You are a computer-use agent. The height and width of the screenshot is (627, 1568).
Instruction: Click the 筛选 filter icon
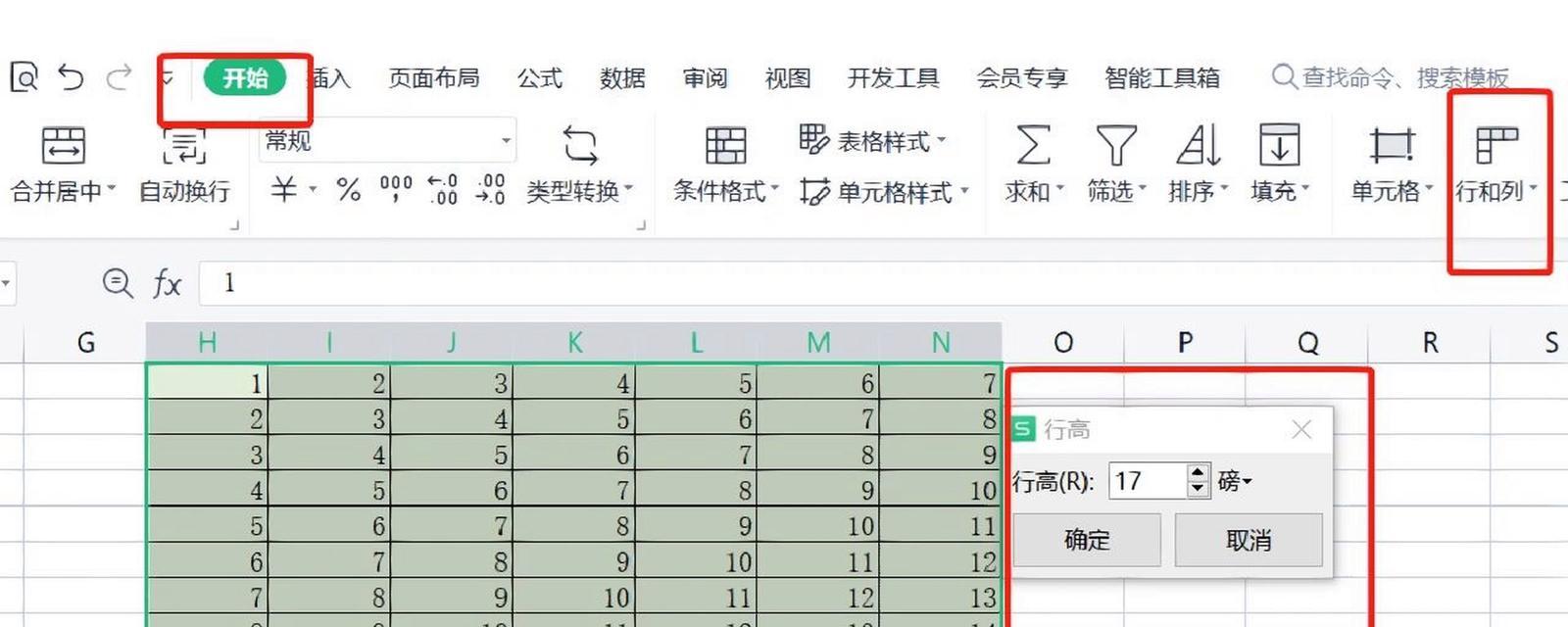coord(1116,145)
